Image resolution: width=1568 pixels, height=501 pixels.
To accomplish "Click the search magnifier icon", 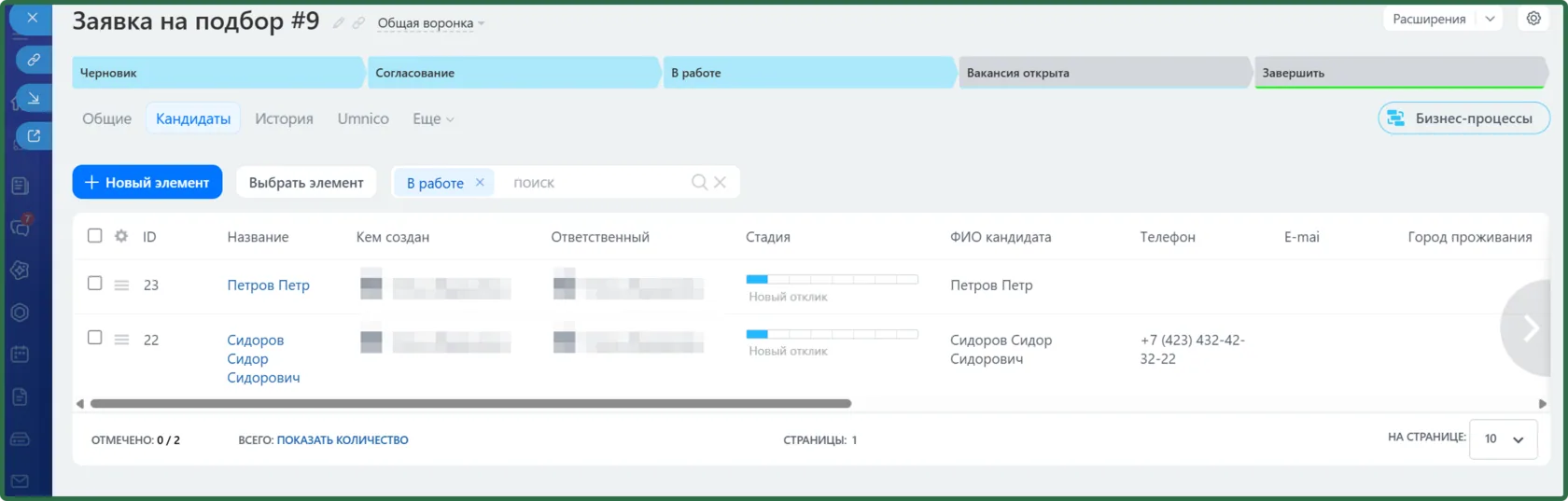I will tap(699, 182).
